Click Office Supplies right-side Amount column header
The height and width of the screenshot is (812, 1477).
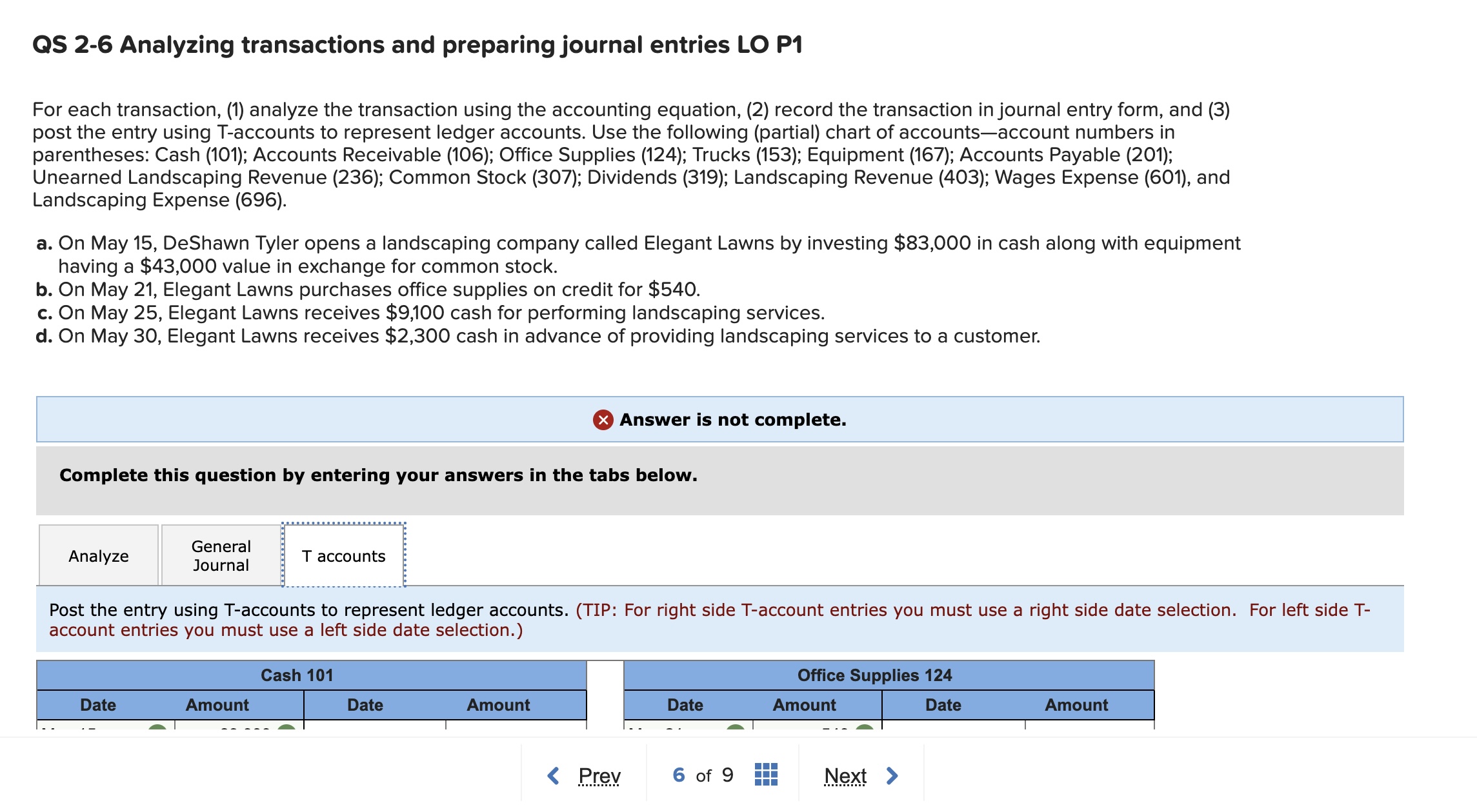[1076, 705]
